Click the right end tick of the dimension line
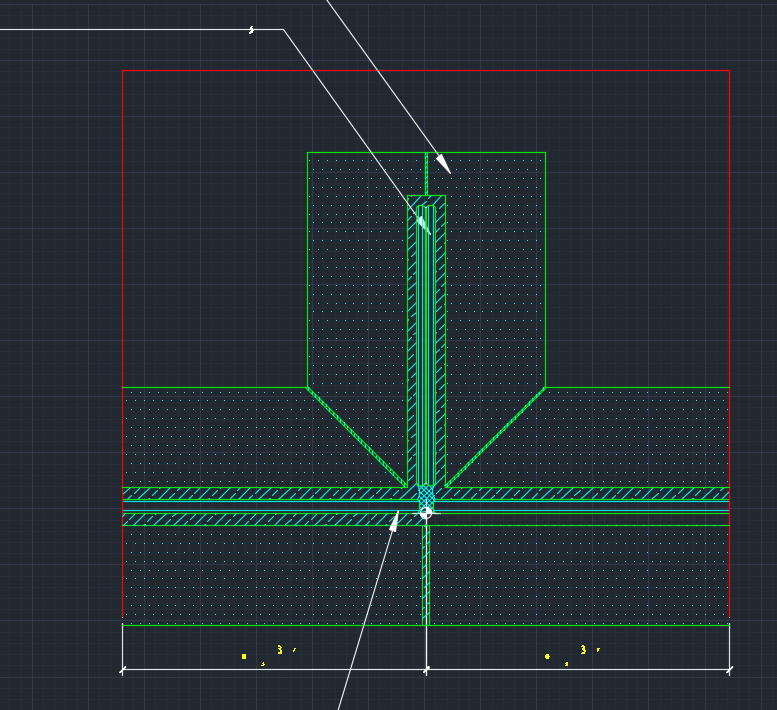Viewport: 777px width, 710px height. (x=729, y=670)
